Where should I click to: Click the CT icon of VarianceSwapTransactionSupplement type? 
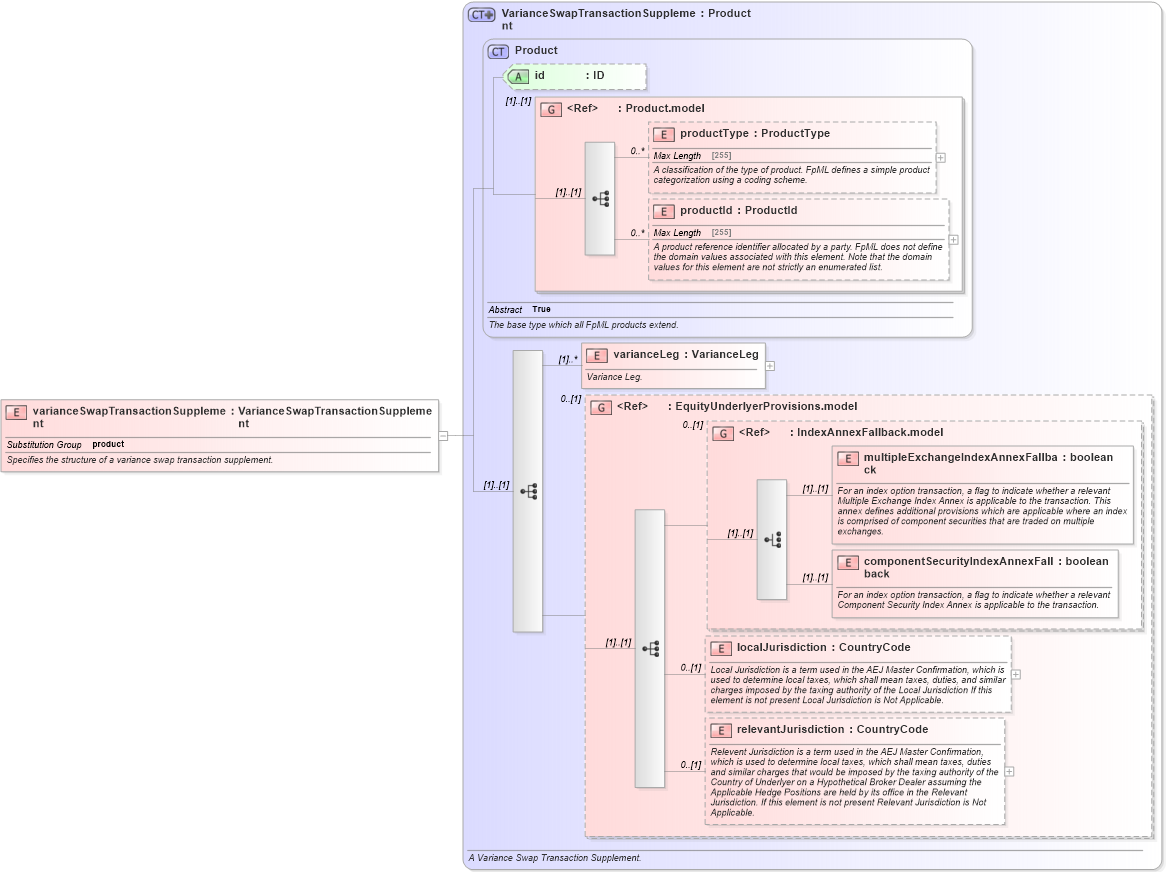482,14
